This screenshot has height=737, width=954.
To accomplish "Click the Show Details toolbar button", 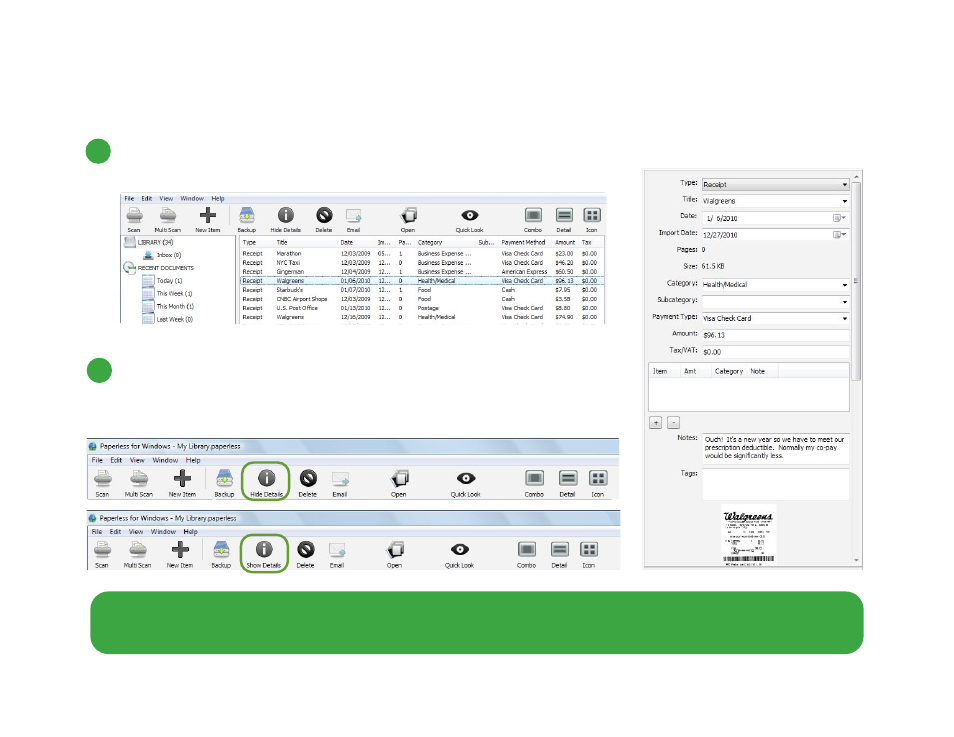I will point(263,553).
